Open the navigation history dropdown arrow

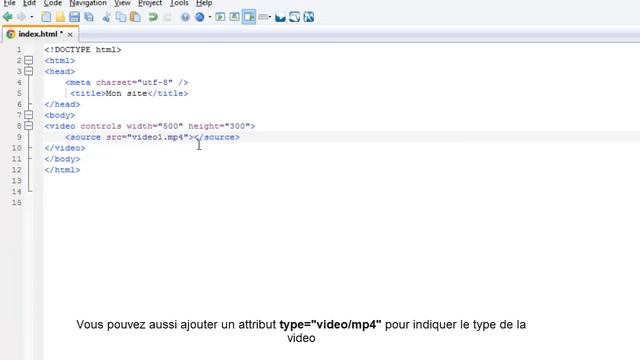pyautogui.click(x=32, y=17)
